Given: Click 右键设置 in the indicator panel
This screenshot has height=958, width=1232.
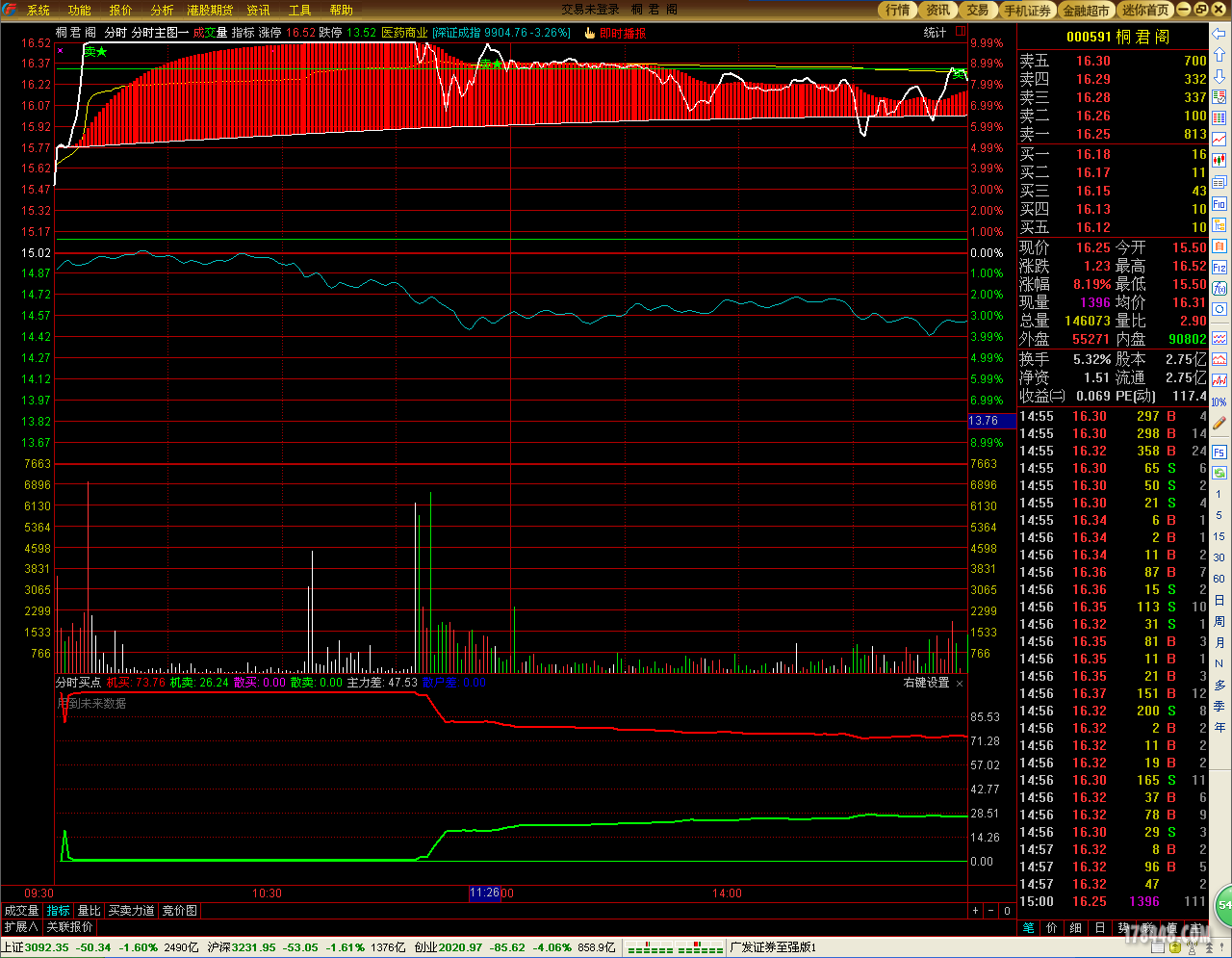Looking at the screenshot, I should (x=926, y=683).
